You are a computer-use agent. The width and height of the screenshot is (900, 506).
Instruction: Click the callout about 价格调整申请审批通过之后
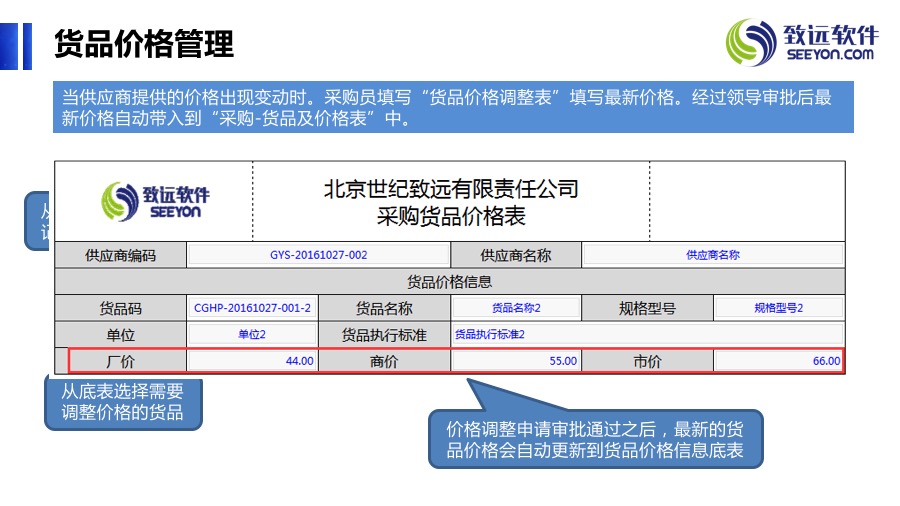point(595,439)
